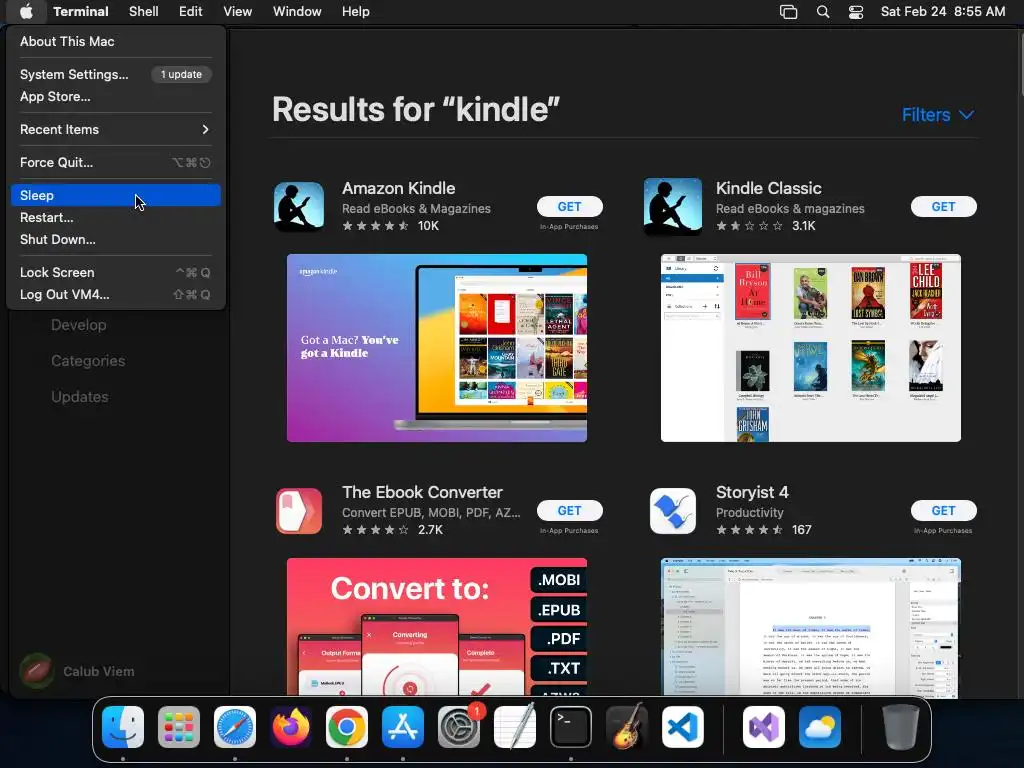
Task: Get the Amazon Kindle app
Action: pos(569,206)
